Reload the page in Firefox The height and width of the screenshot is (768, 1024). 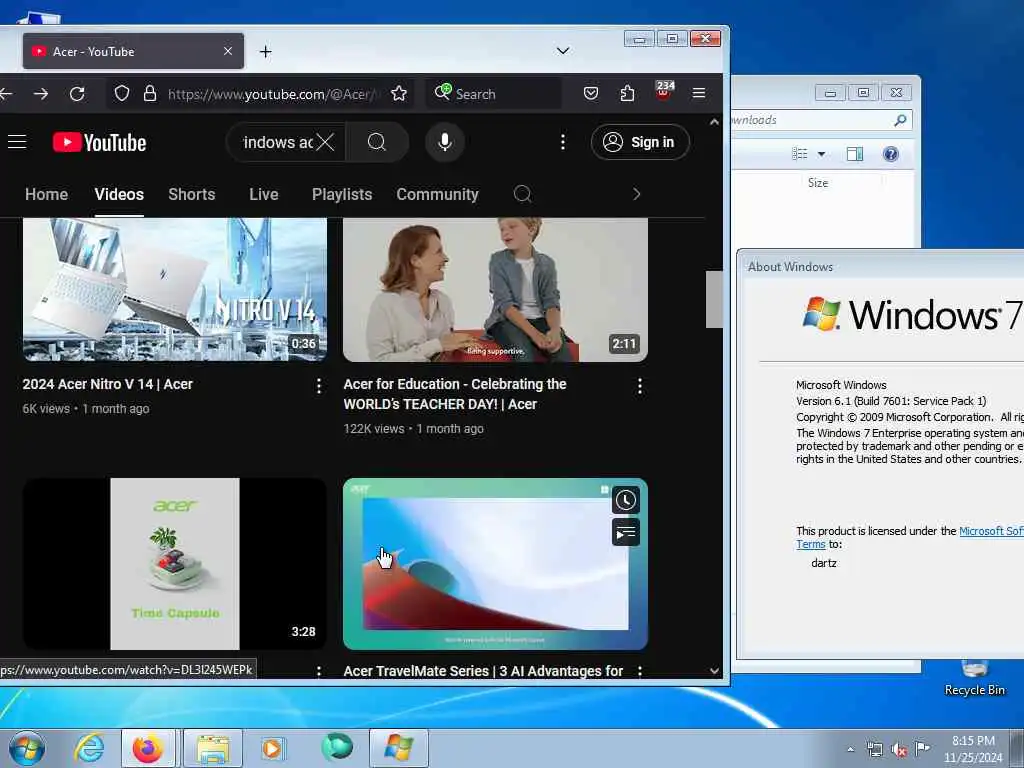coord(77,94)
